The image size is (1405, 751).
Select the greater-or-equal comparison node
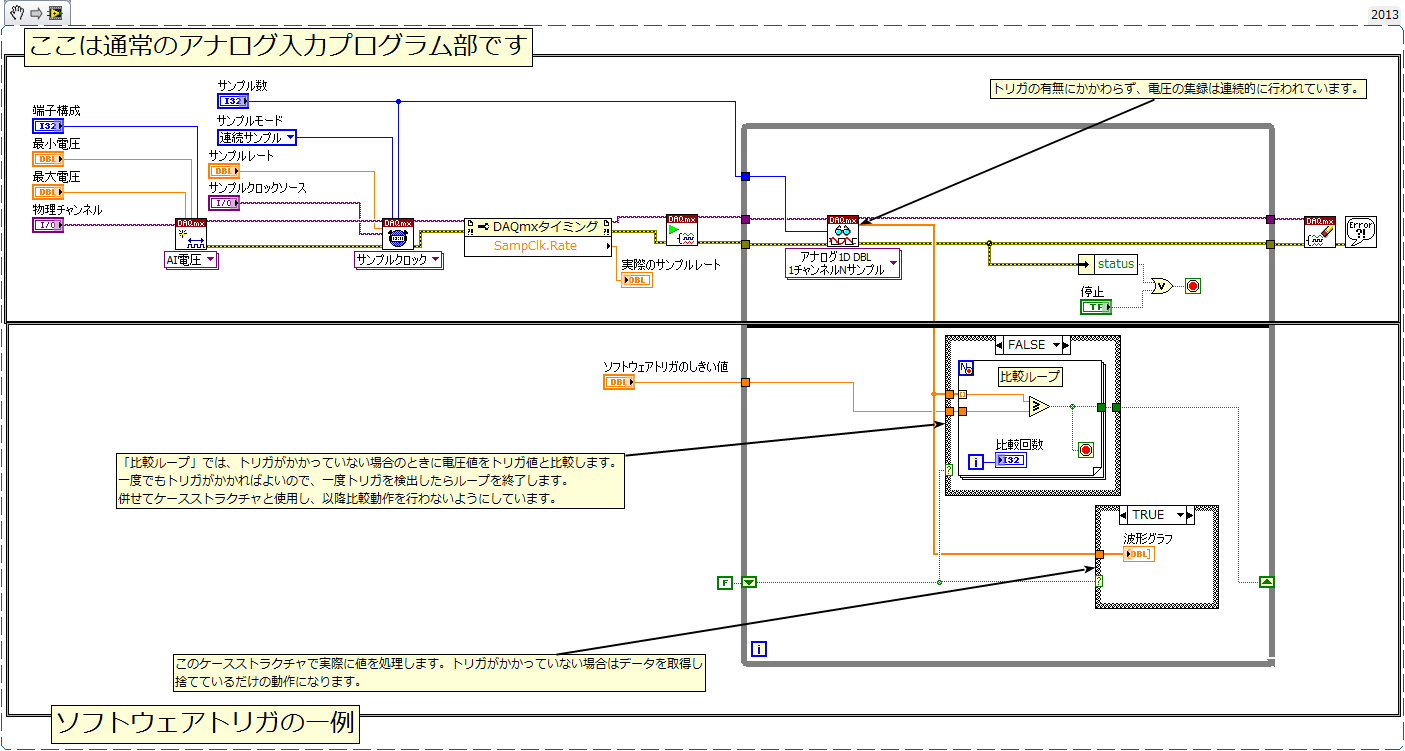coord(1038,406)
